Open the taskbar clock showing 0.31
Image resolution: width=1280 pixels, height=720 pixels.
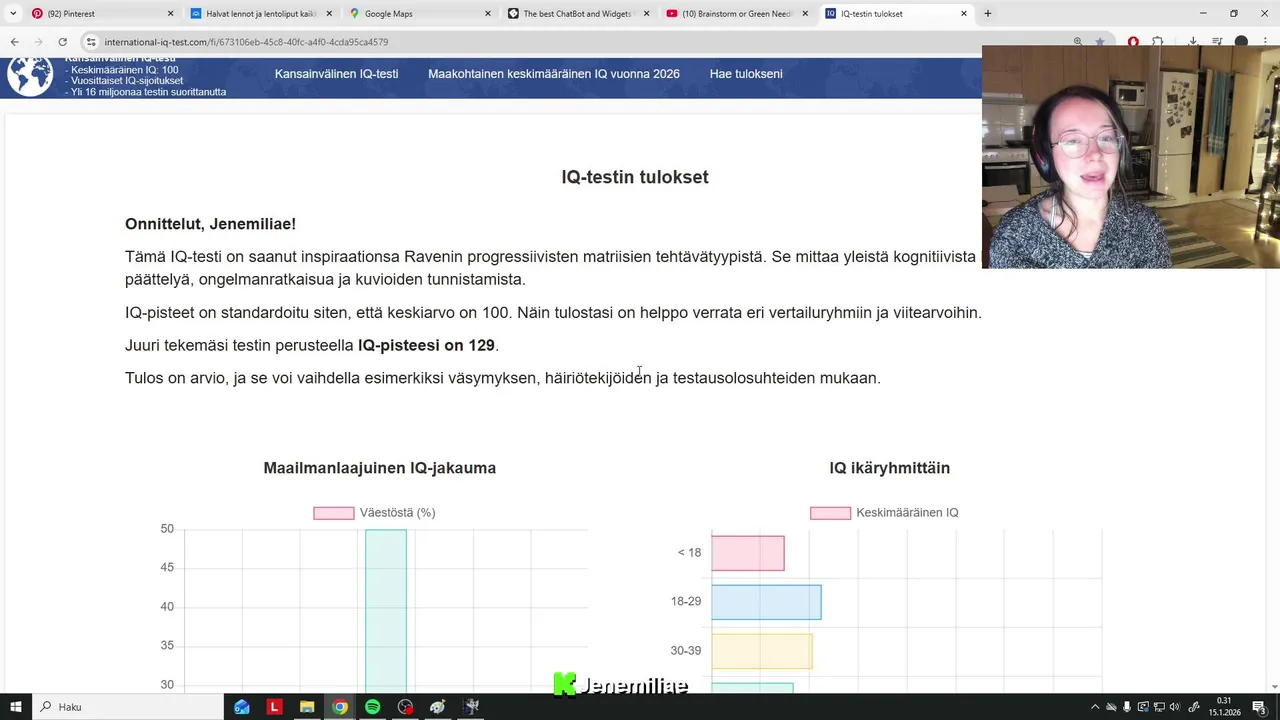1224,707
